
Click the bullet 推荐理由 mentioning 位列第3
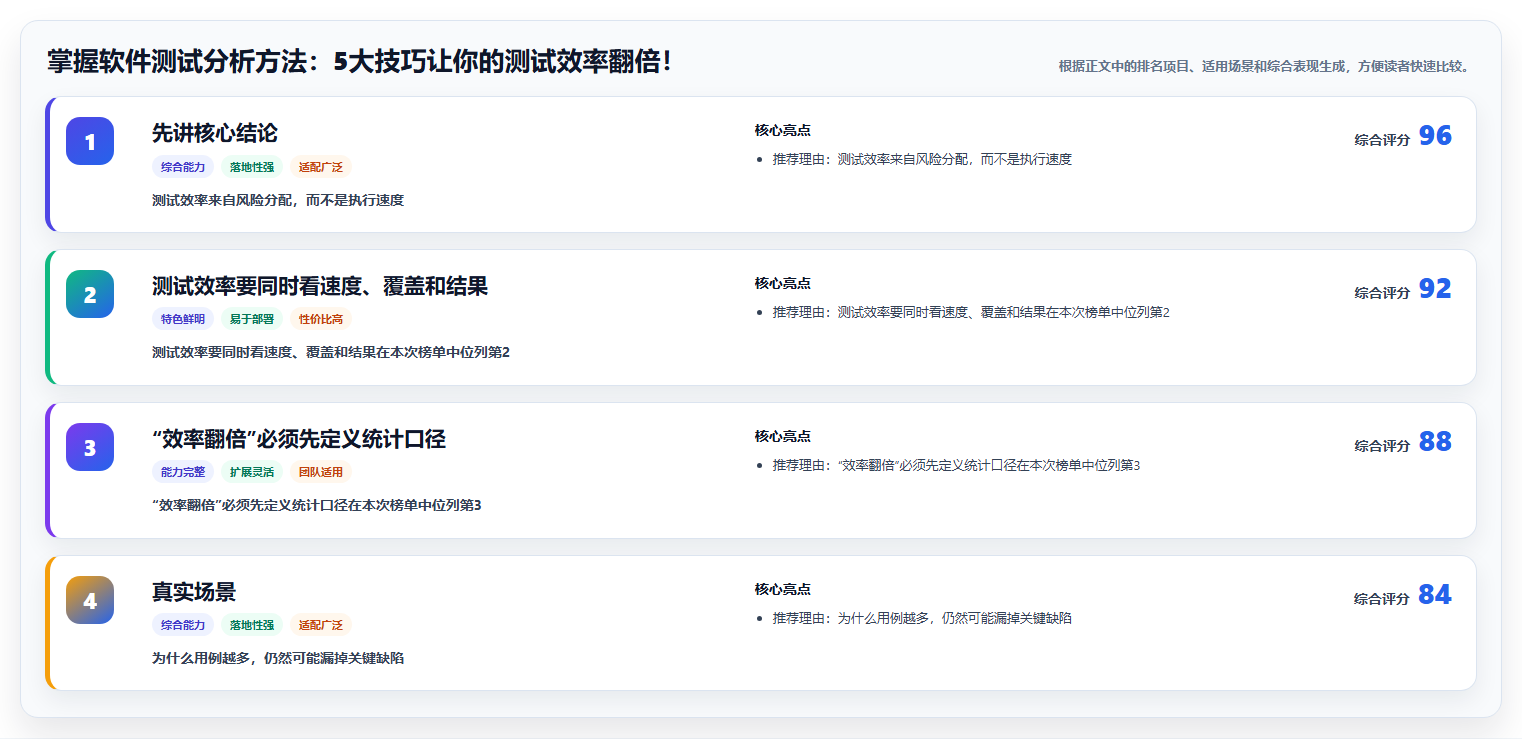point(956,465)
